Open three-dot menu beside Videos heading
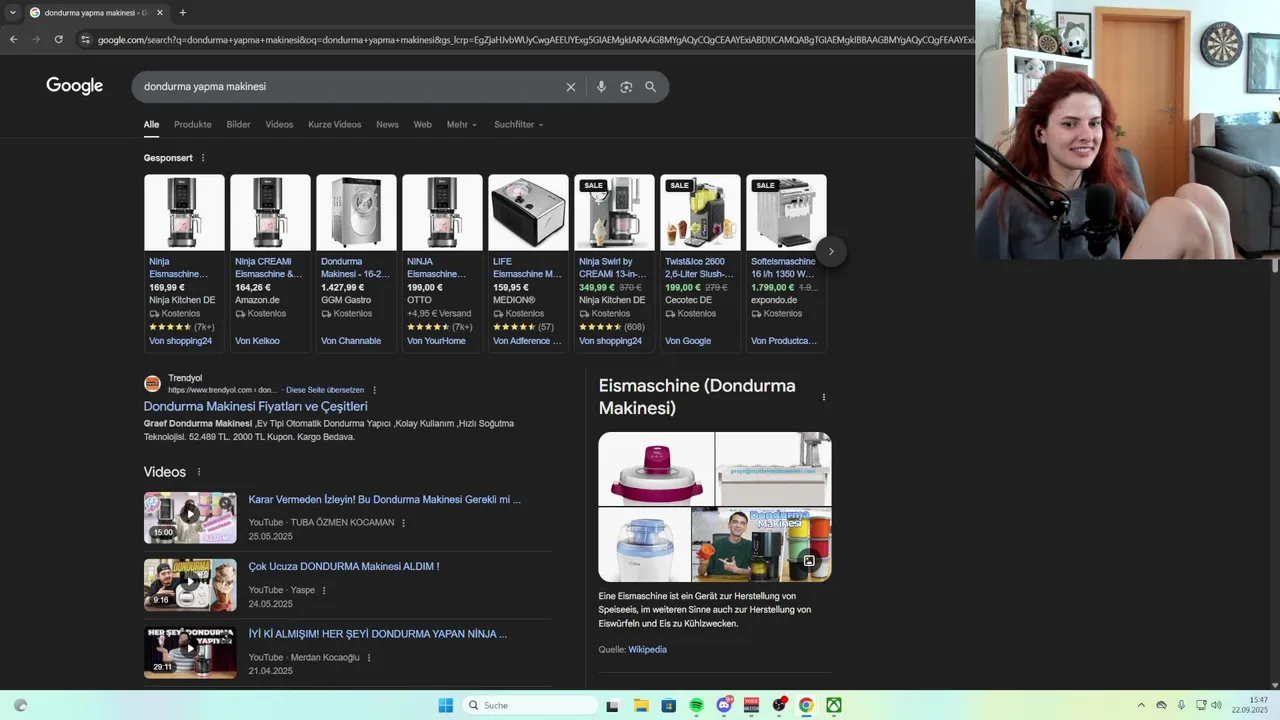The width and height of the screenshot is (1280, 720). tap(199, 472)
